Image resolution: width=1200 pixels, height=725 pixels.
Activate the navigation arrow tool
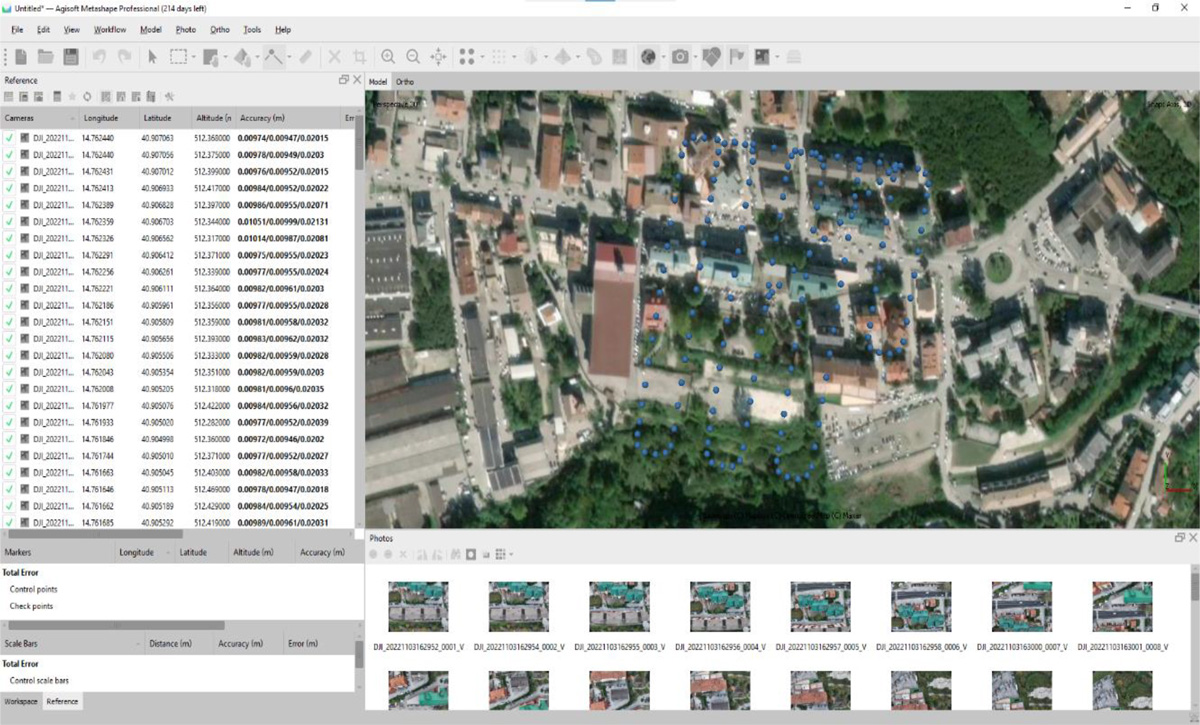tap(152, 57)
